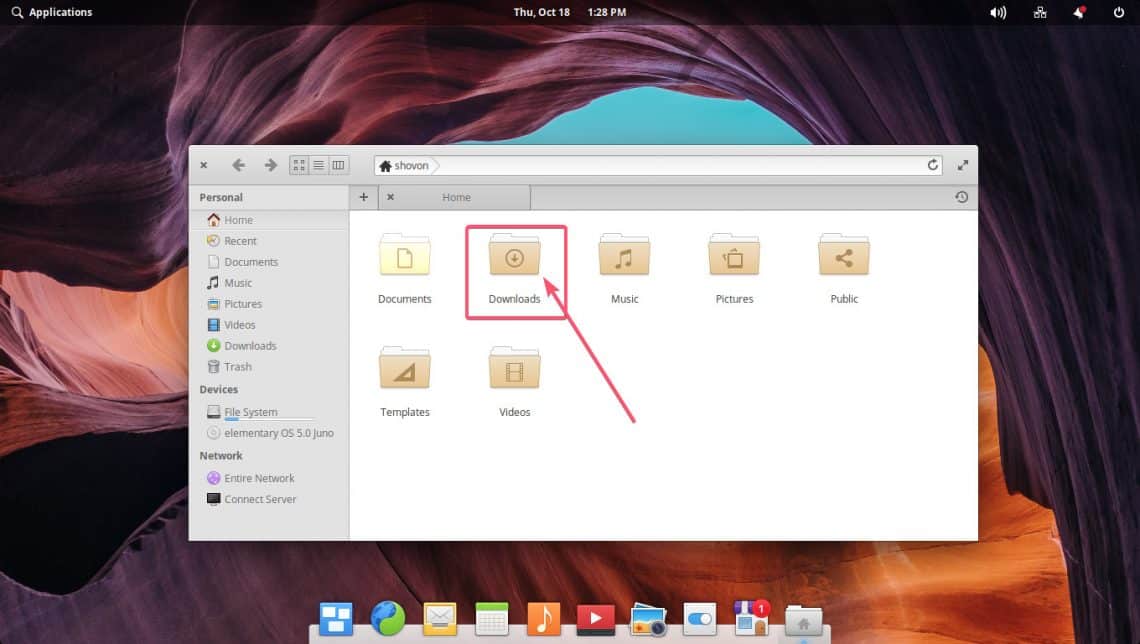Open File System under Devices
Image resolution: width=1140 pixels, height=644 pixels.
269,412
